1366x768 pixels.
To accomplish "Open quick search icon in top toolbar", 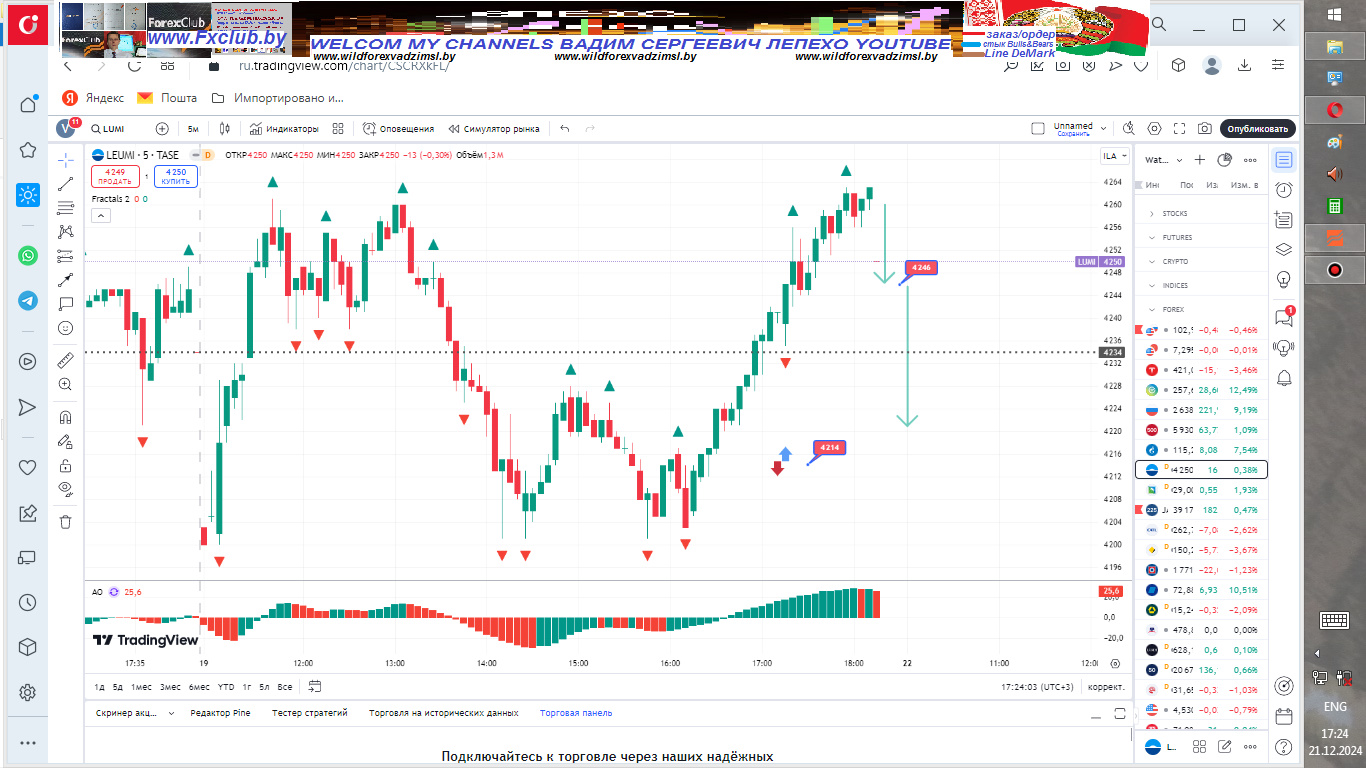I will 1129,129.
